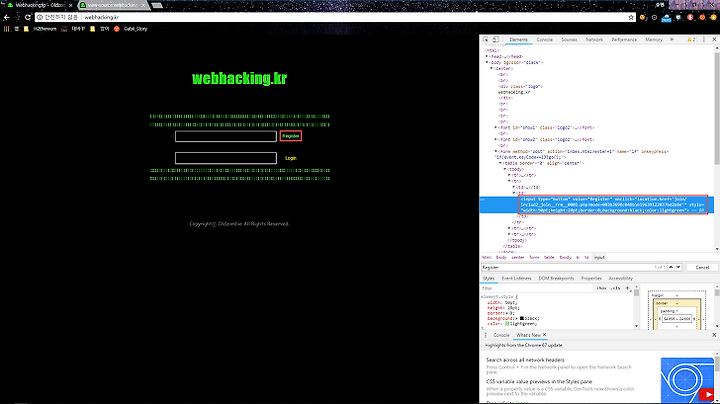
Task: Select the Styles tab
Action: [489, 279]
